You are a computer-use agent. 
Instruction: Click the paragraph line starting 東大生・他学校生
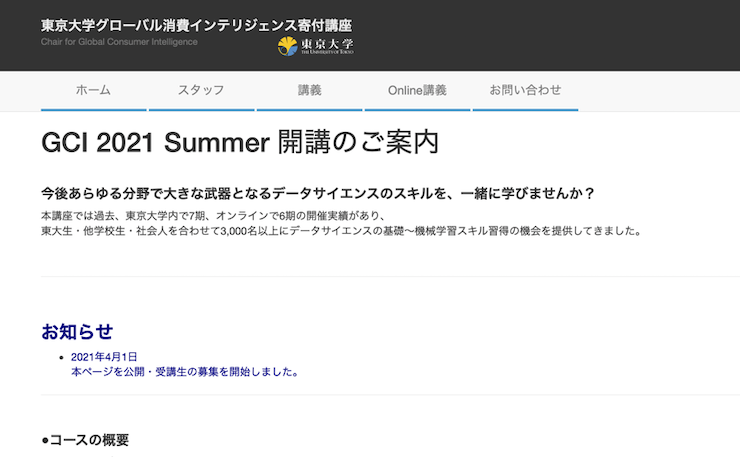point(340,230)
